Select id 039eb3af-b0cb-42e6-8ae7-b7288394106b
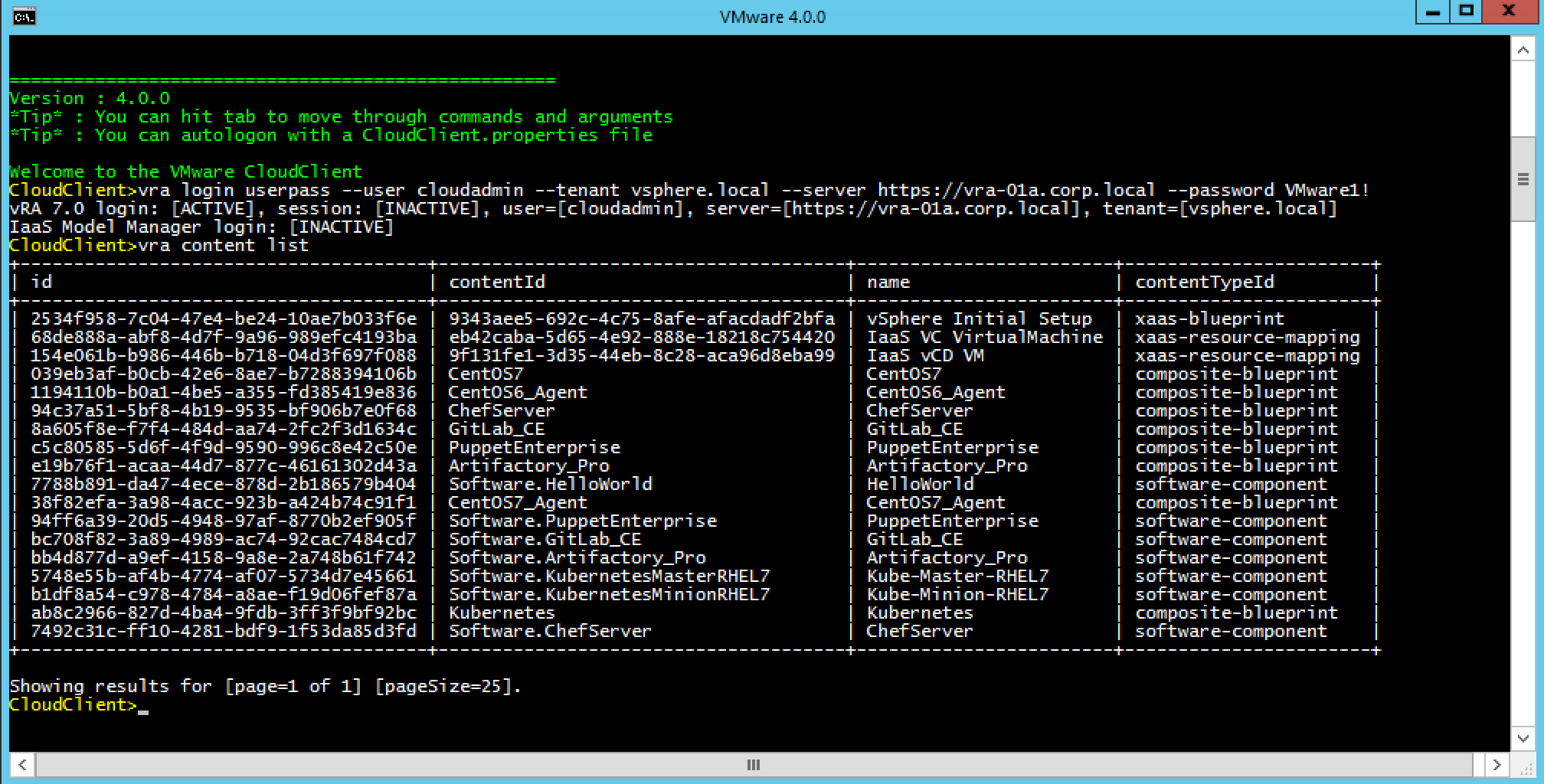Viewport: 1544px width, 784px height. coord(224,374)
